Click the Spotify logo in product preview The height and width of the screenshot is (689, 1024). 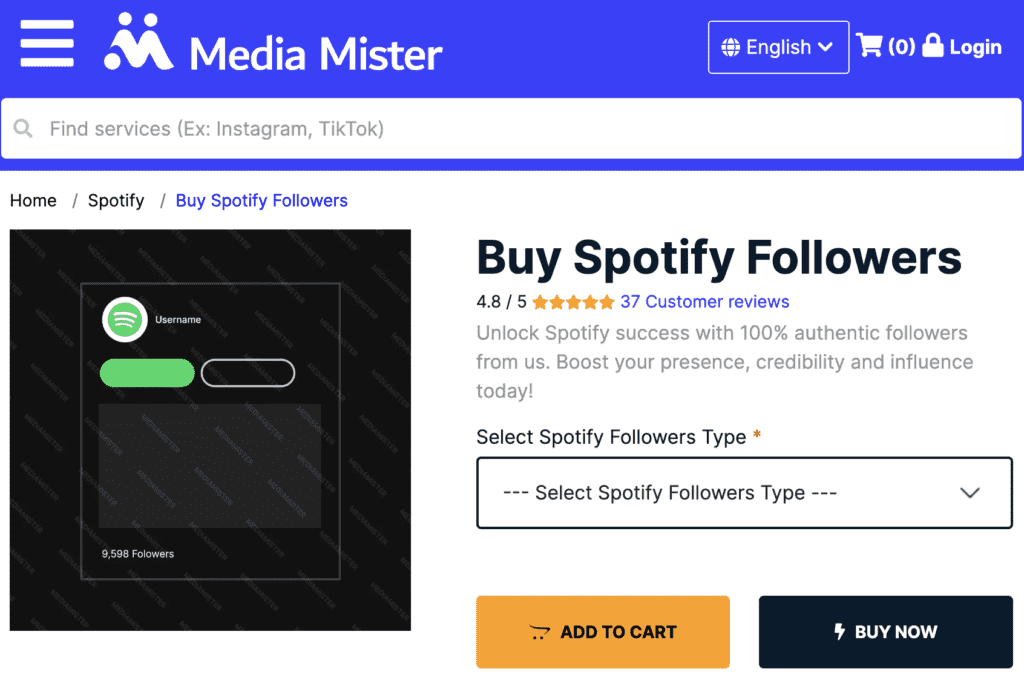tap(125, 320)
